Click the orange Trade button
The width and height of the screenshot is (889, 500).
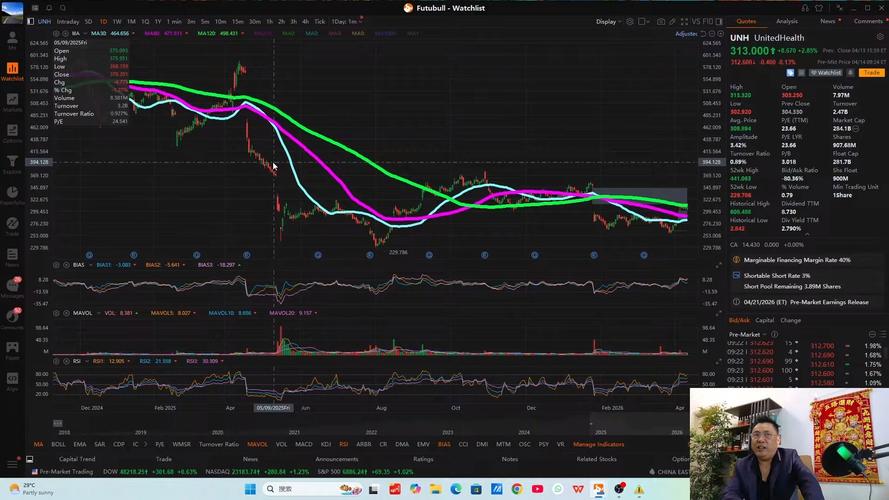click(871, 73)
